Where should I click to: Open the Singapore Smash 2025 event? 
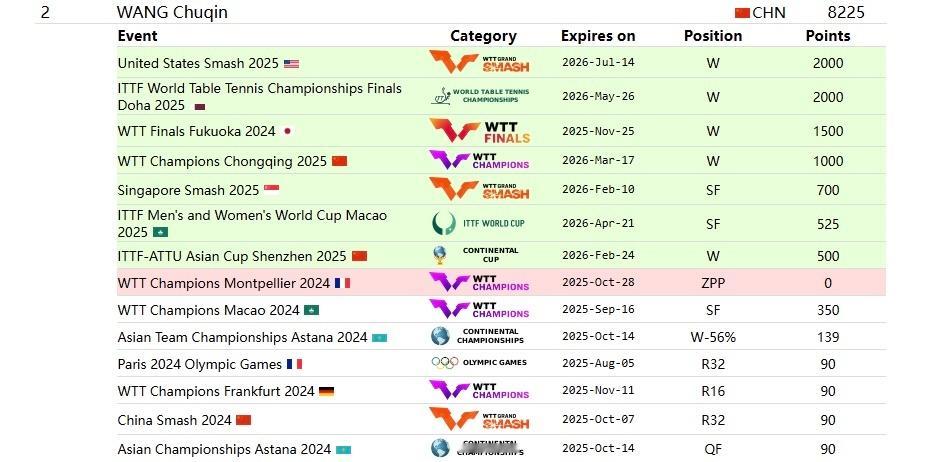tap(188, 190)
